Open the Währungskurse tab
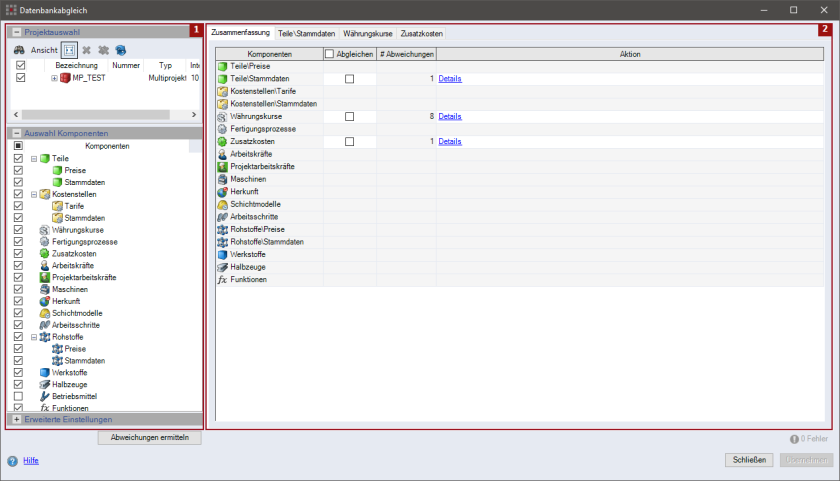 (x=368, y=34)
